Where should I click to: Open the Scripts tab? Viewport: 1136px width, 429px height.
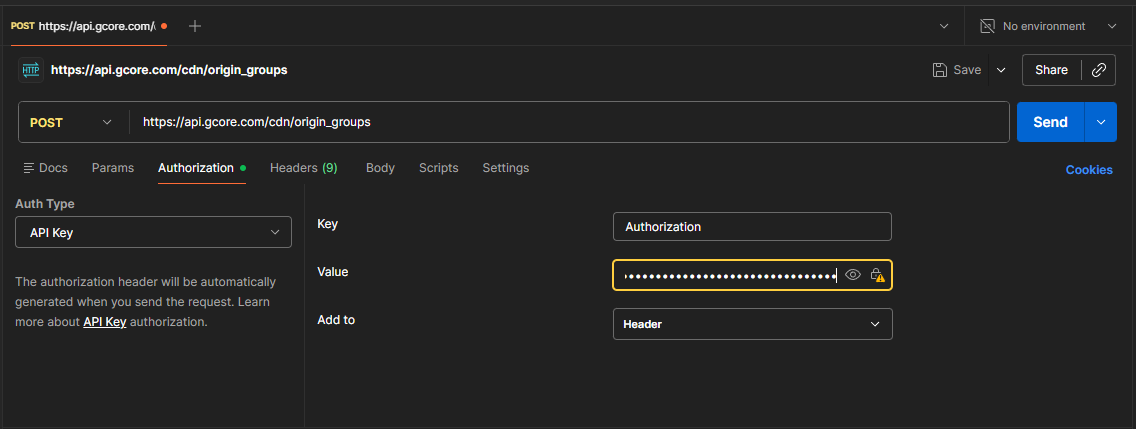pos(438,167)
